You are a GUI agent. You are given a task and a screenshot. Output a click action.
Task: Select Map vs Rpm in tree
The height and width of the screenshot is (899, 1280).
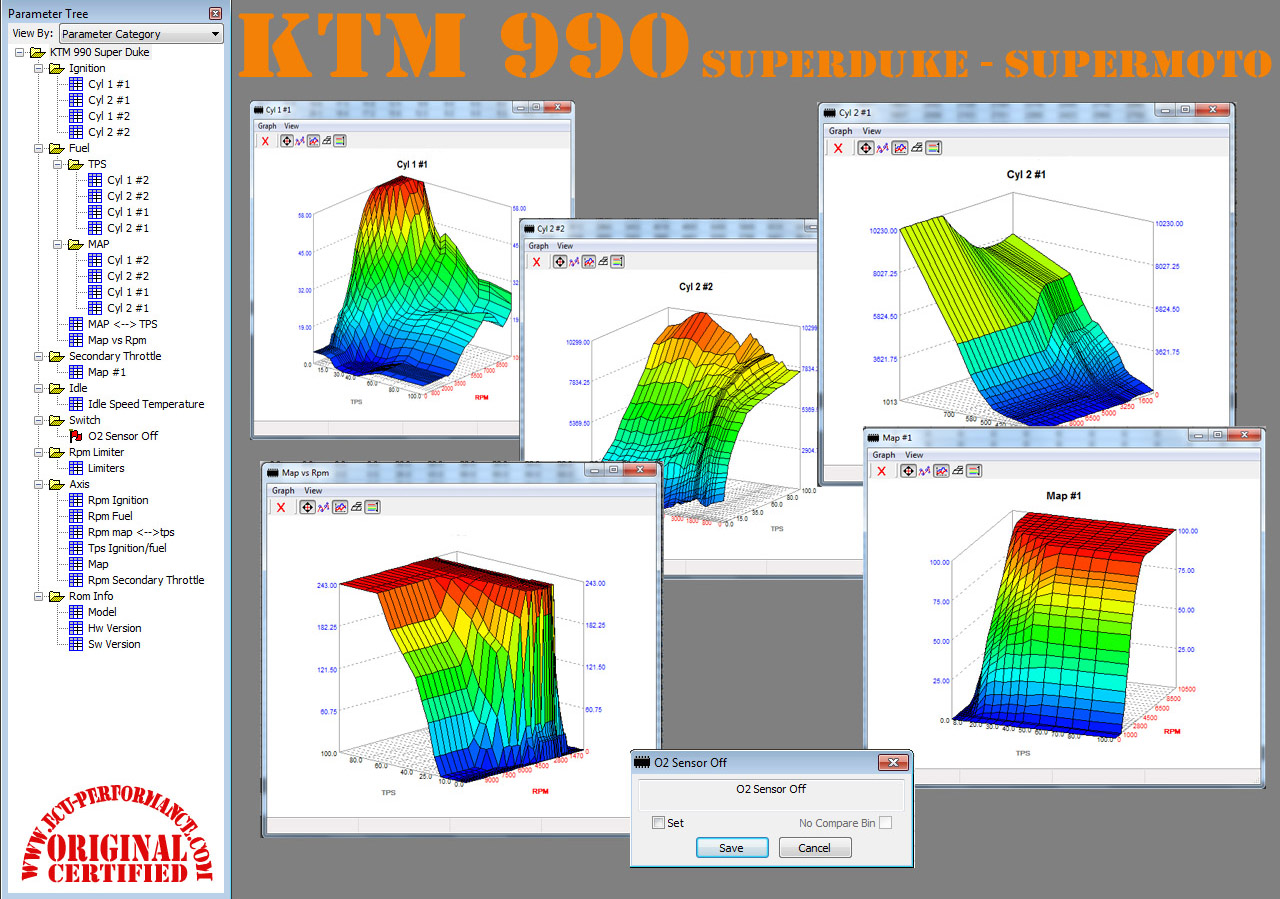[x=117, y=340]
